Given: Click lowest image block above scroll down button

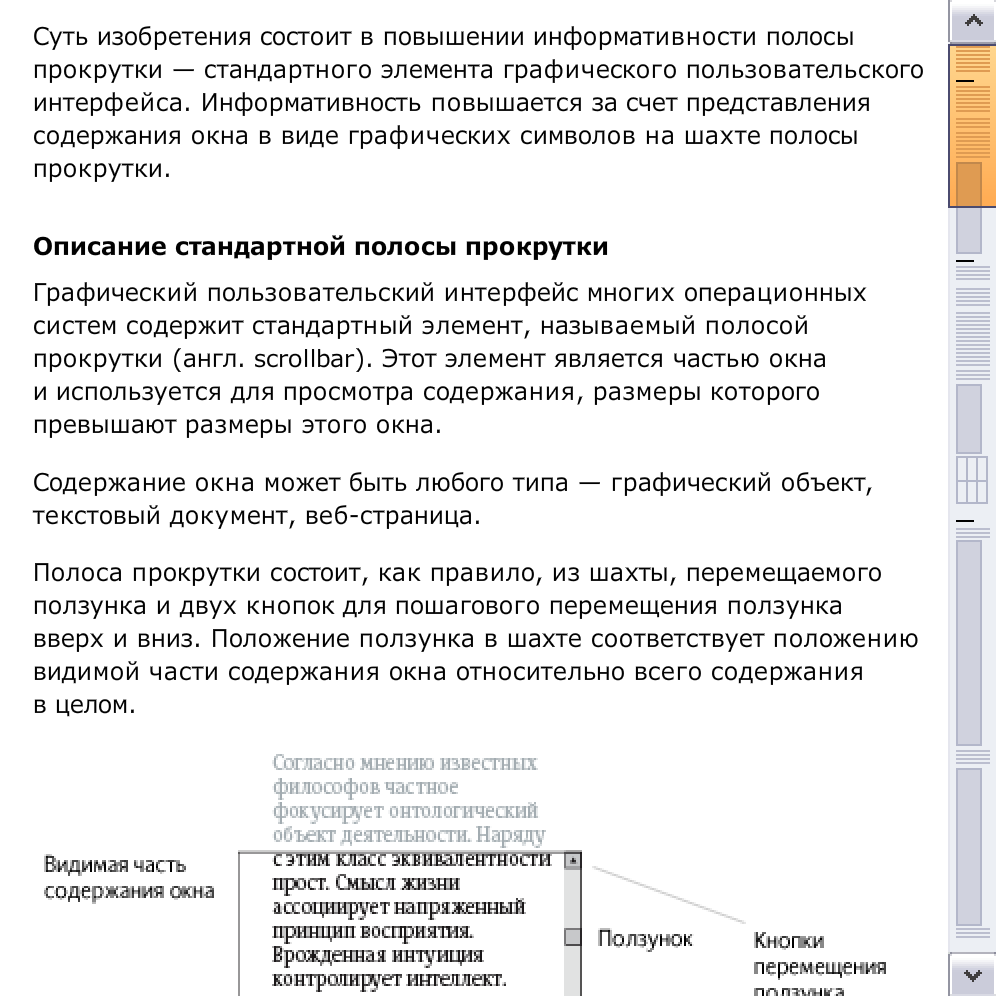Looking at the screenshot, I should 970,846.
